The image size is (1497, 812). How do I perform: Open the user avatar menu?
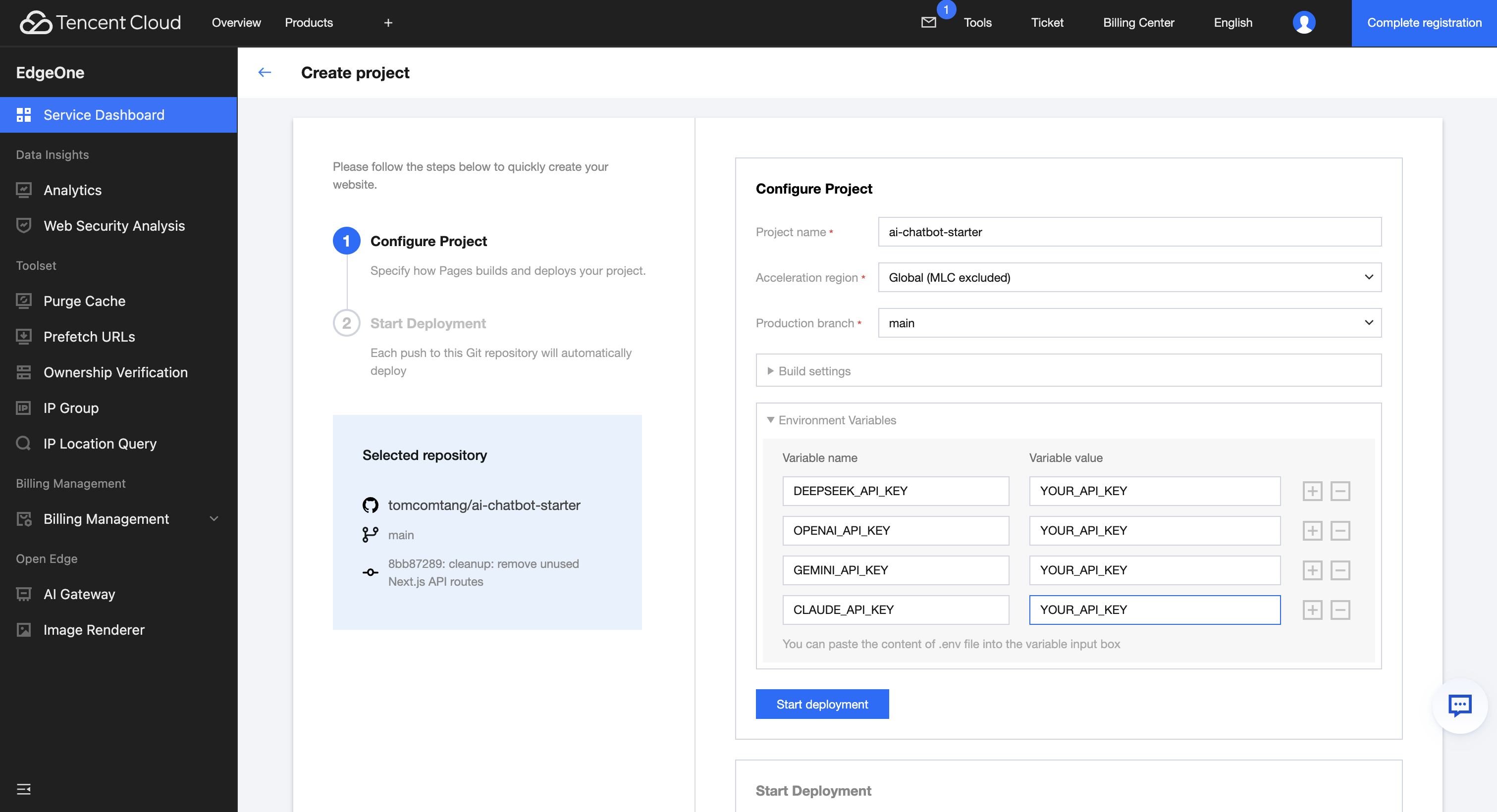point(1303,23)
